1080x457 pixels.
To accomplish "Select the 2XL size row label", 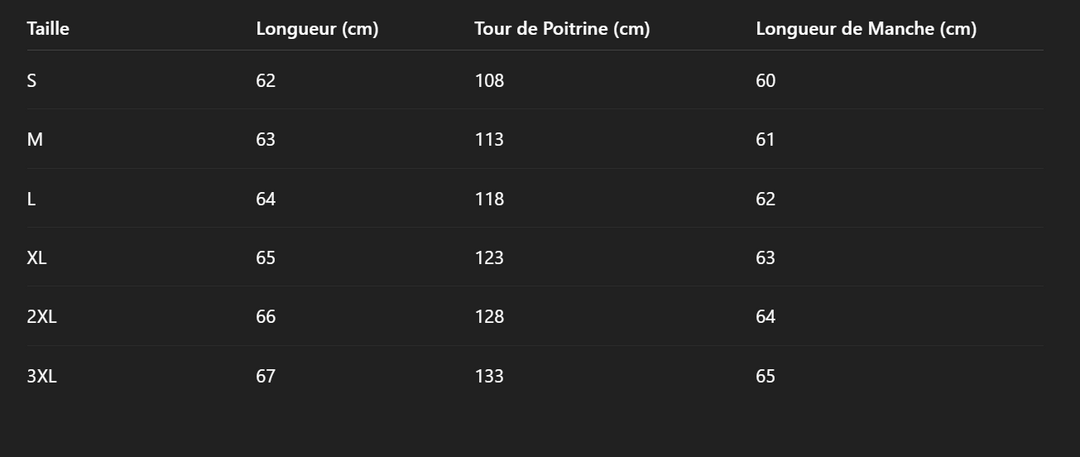I will tap(42, 317).
